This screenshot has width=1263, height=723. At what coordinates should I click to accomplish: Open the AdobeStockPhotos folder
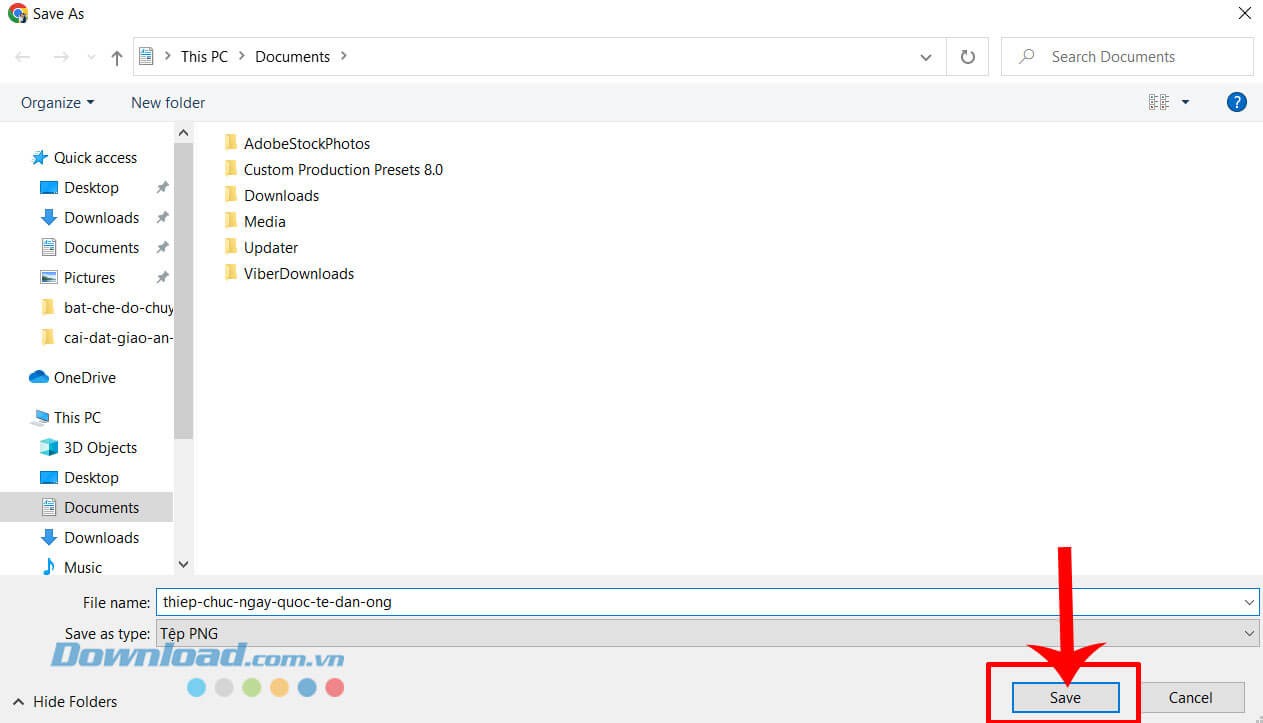click(306, 143)
